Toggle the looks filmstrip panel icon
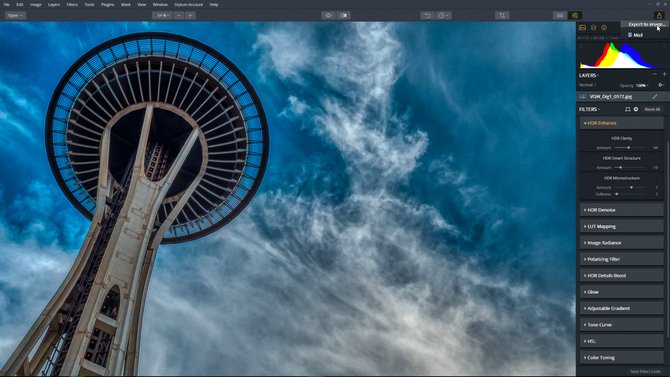 coord(560,15)
